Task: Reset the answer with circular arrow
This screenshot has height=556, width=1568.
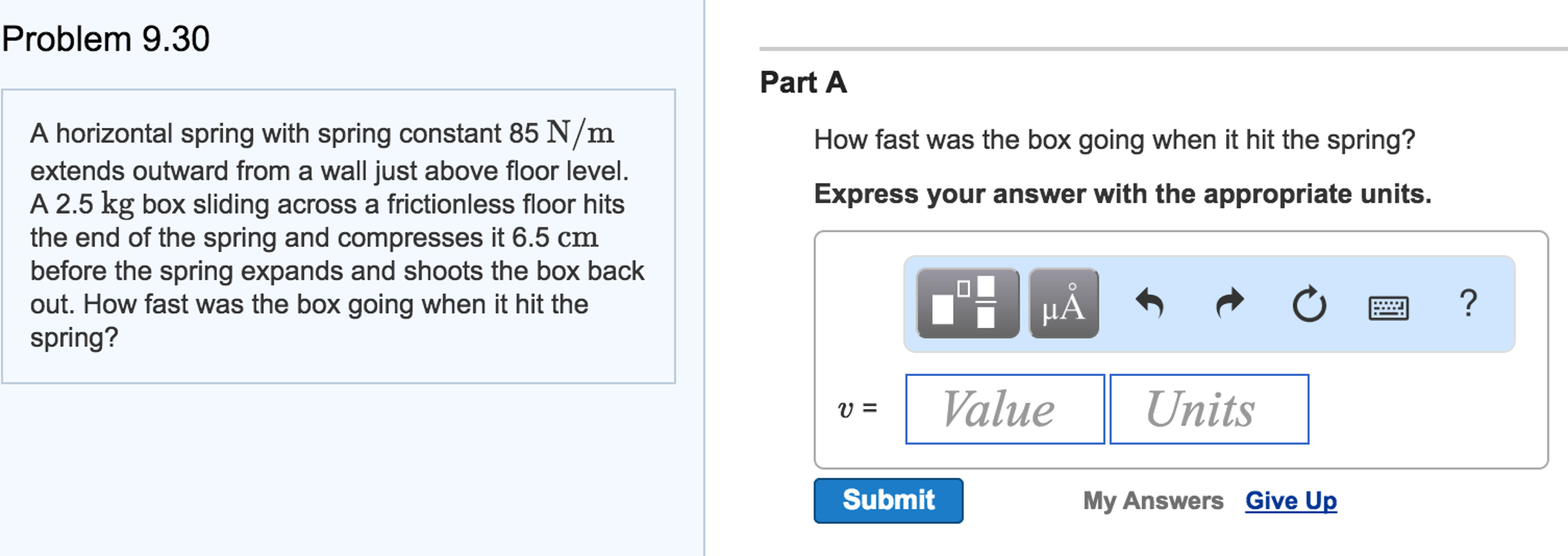Action: 1309,304
